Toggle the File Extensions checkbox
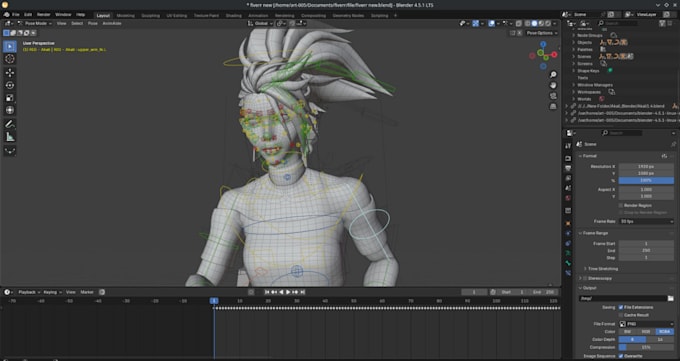680x361 pixels. click(x=621, y=307)
